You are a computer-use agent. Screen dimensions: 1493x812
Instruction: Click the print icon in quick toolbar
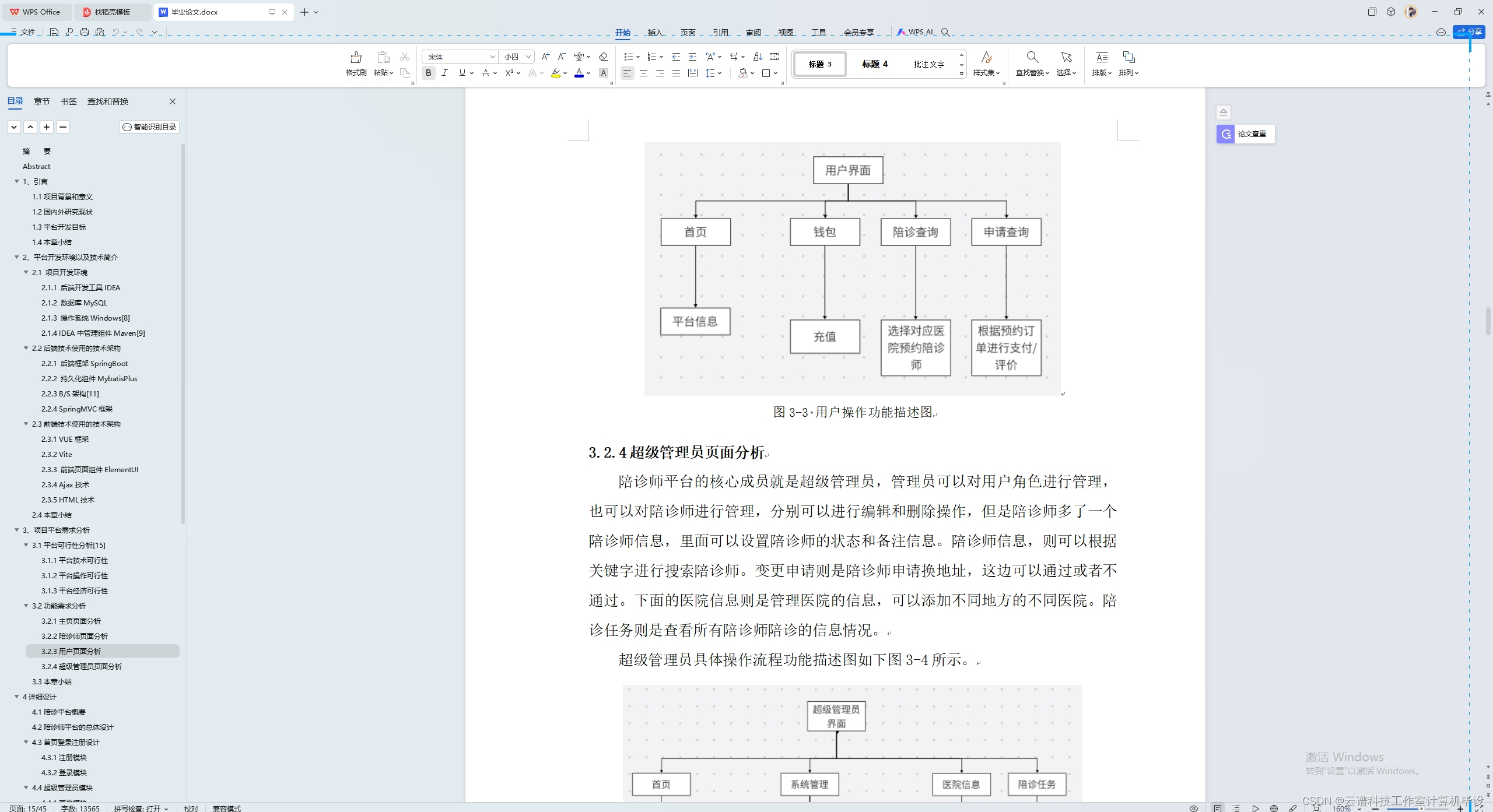tap(85, 33)
